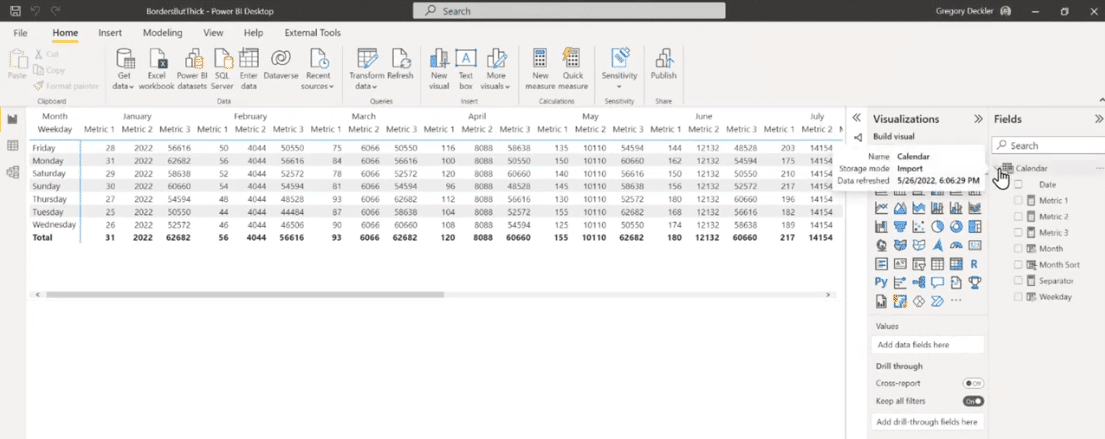Image resolution: width=1105 pixels, height=439 pixels.
Task: Toggle Cross-report drill through switch
Action: pyautogui.click(x=973, y=383)
